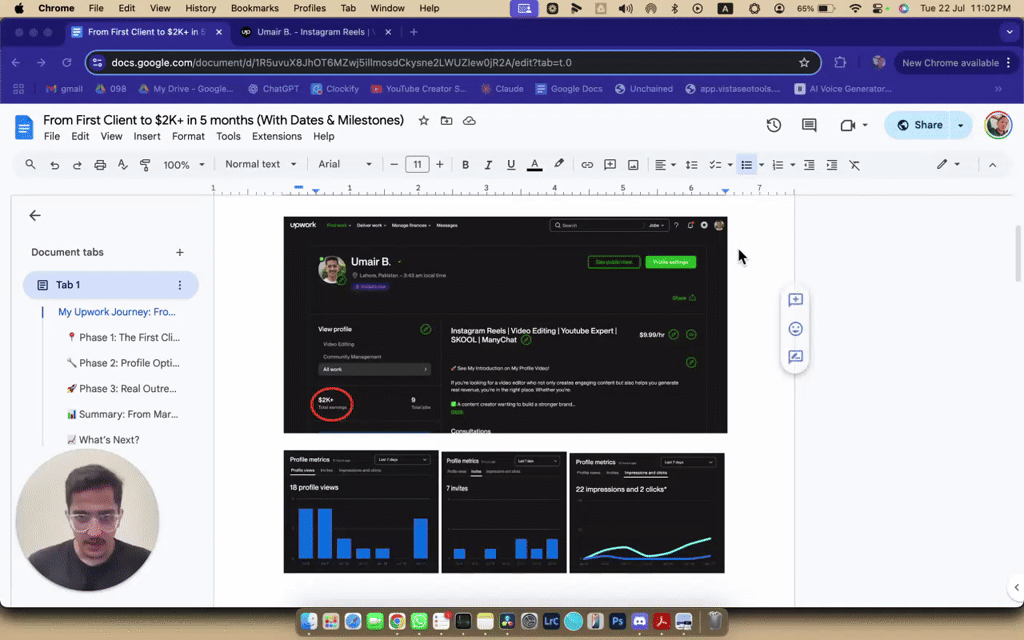Start a Meet video call

pos(848,125)
